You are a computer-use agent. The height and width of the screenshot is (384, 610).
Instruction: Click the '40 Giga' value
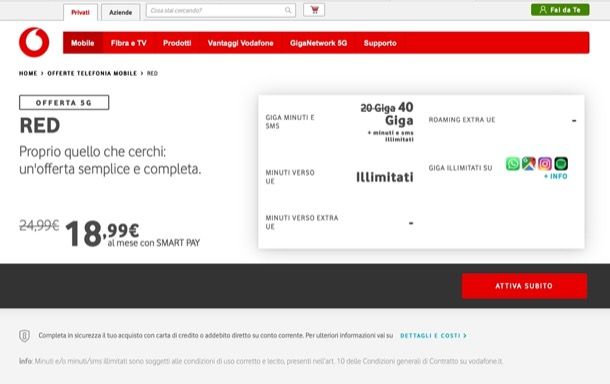[x=400, y=114]
